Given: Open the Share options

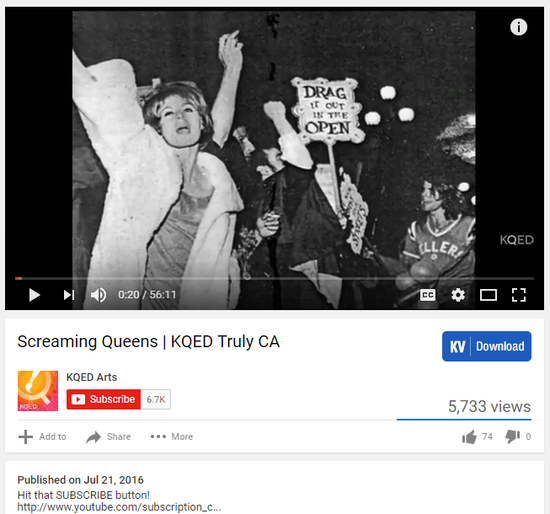Looking at the screenshot, I should pyautogui.click(x=108, y=437).
